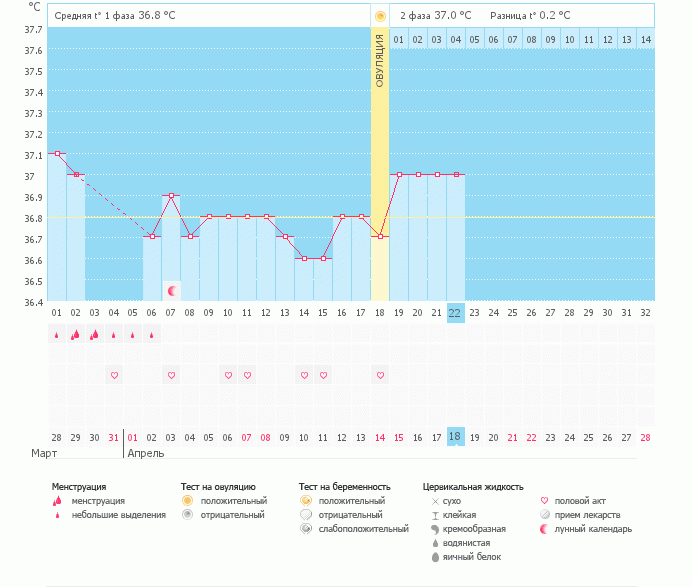This screenshot has width=693, height=587.
Task: Click the menstruation drop icon under day 01
Action: click(57, 336)
